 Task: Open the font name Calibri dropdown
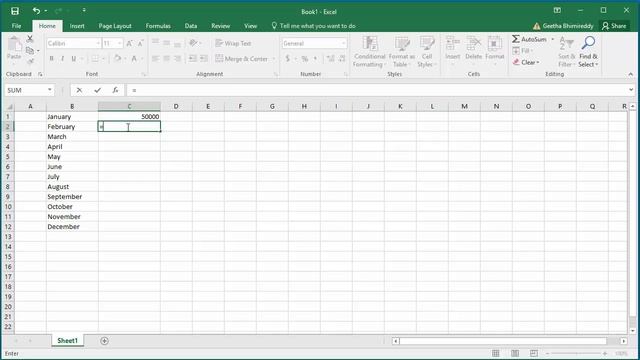[x=98, y=43]
